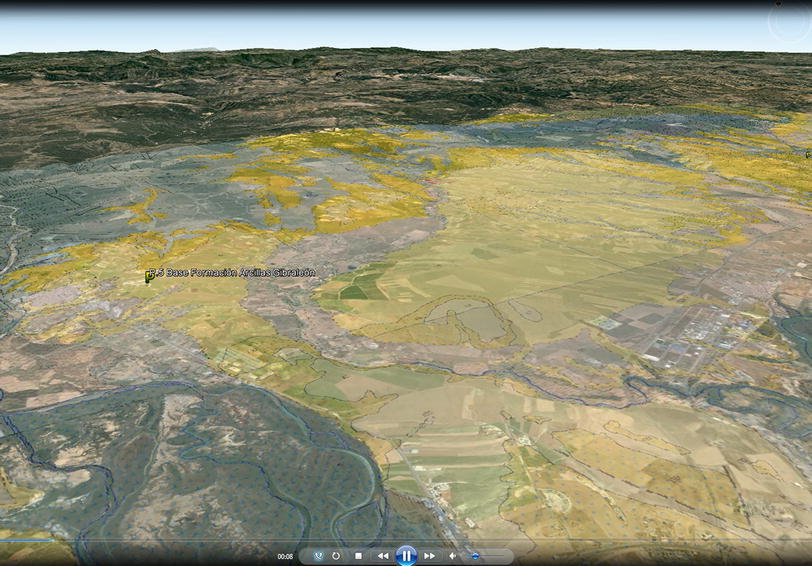Click the faint compass ring in the sky
The image size is (812, 566).
(788, 24)
